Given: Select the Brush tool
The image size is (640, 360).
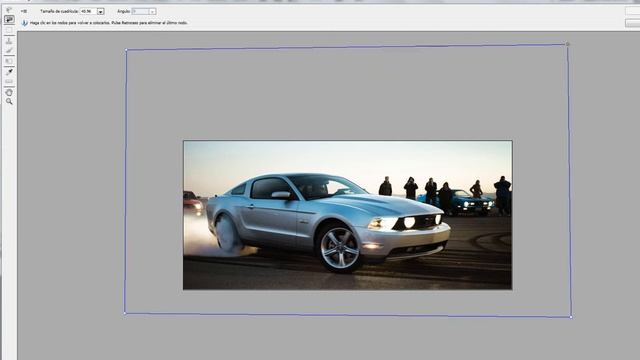Looking at the screenshot, I should [9, 51].
